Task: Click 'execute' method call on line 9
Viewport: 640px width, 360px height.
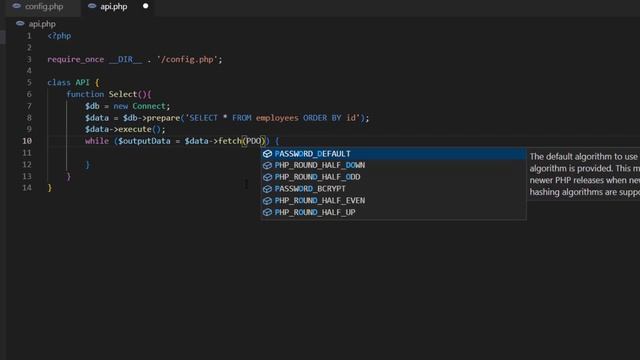Action: click(135, 129)
